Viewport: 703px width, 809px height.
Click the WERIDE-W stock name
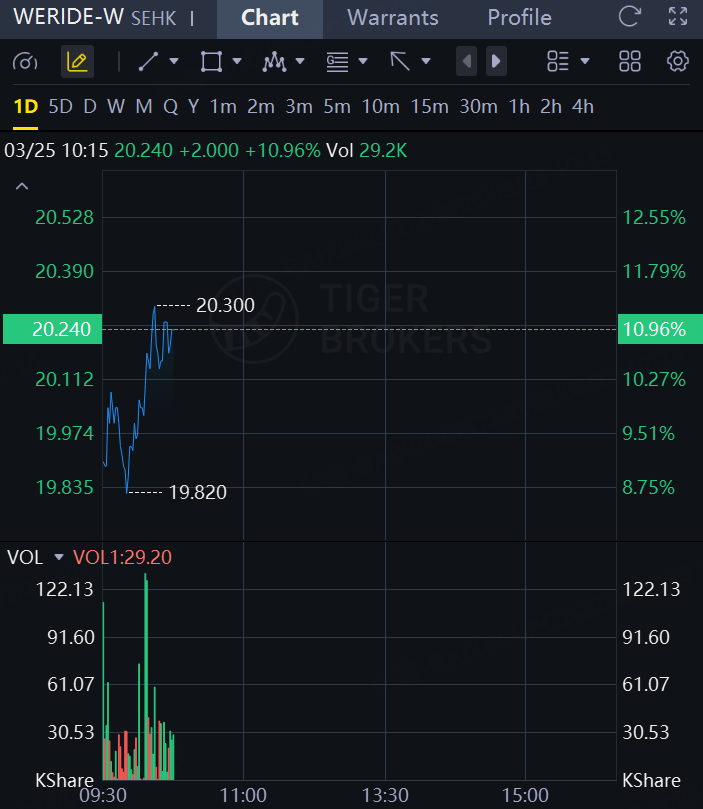[69, 17]
